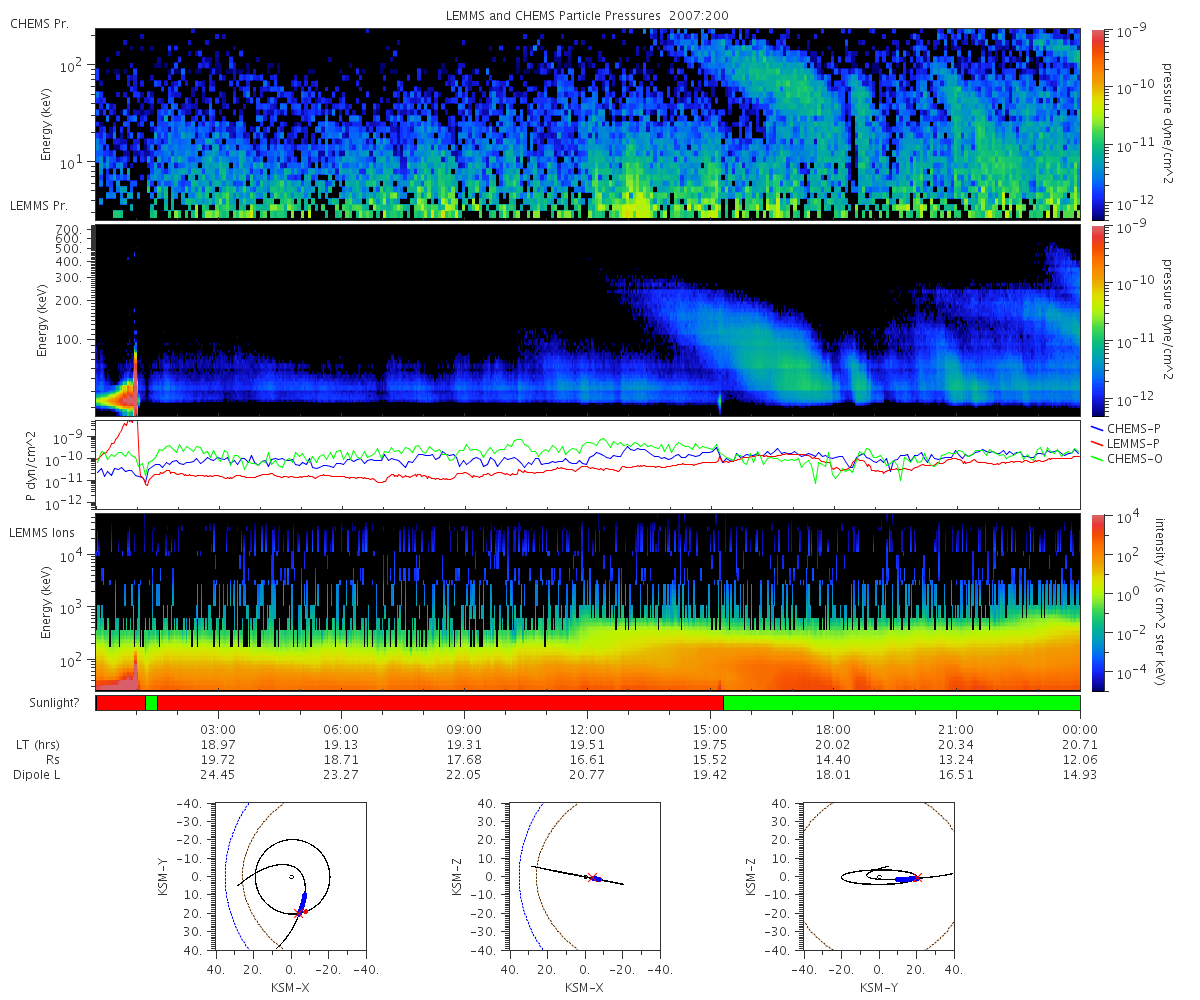The width and height of the screenshot is (1200, 1000).
Task: Click the LT value '18.97'
Action: pos(219,745)
